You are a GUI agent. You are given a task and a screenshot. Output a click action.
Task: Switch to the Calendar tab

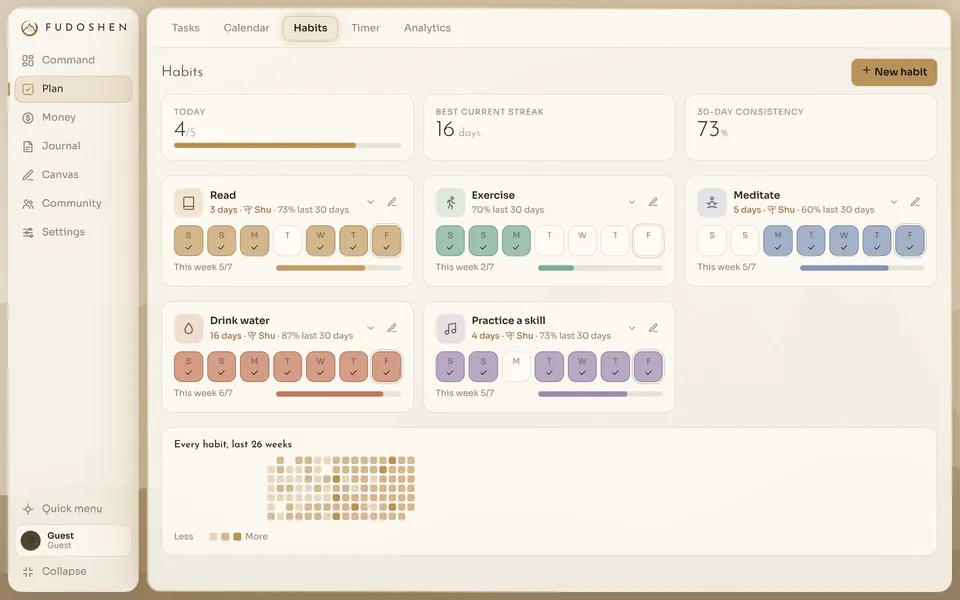click(x=246, y=28)
